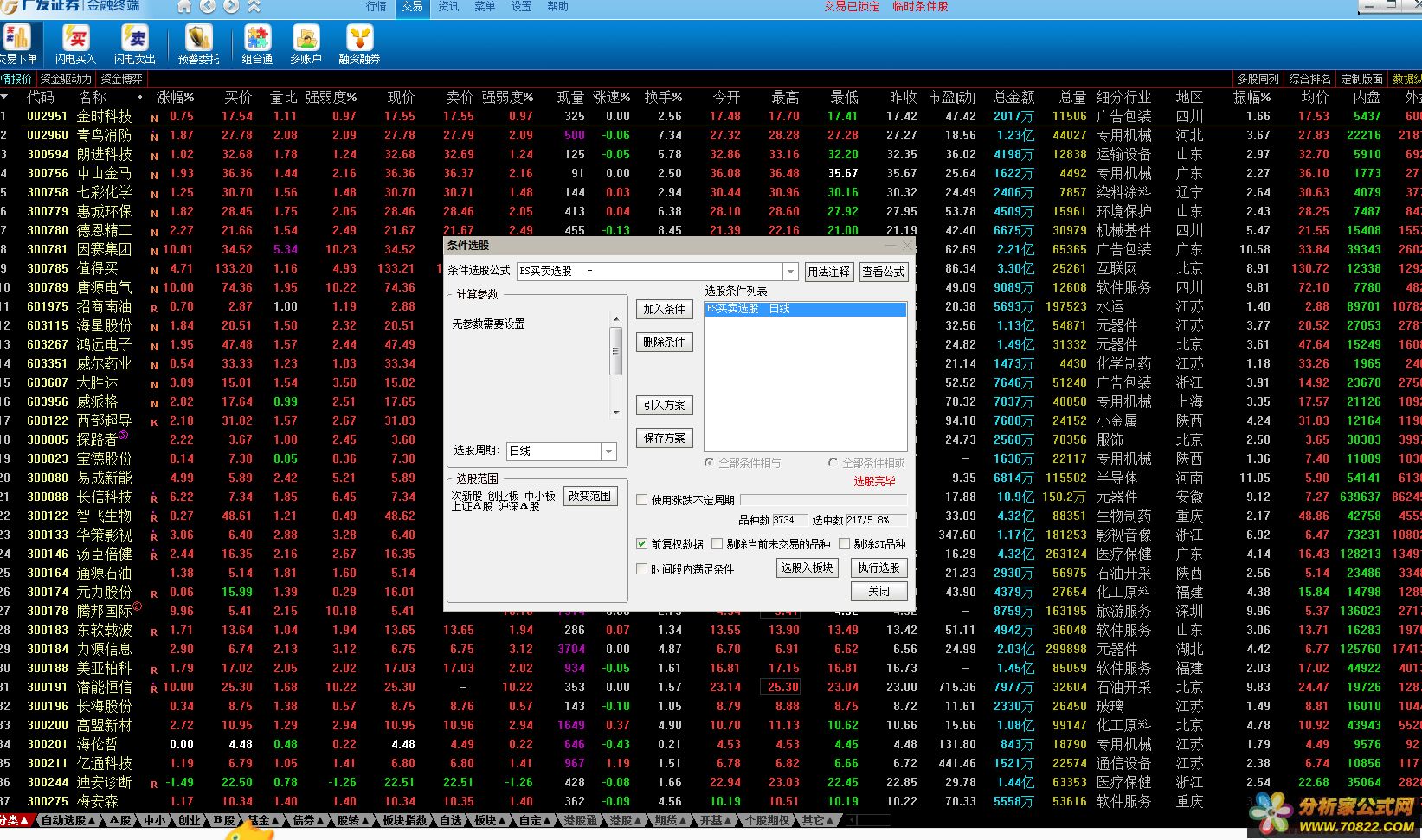Image resolution: width=1422 pixels, height=840 pixels.
Task: Click the R marker for 招商南油 row
Action: point(155,308)
